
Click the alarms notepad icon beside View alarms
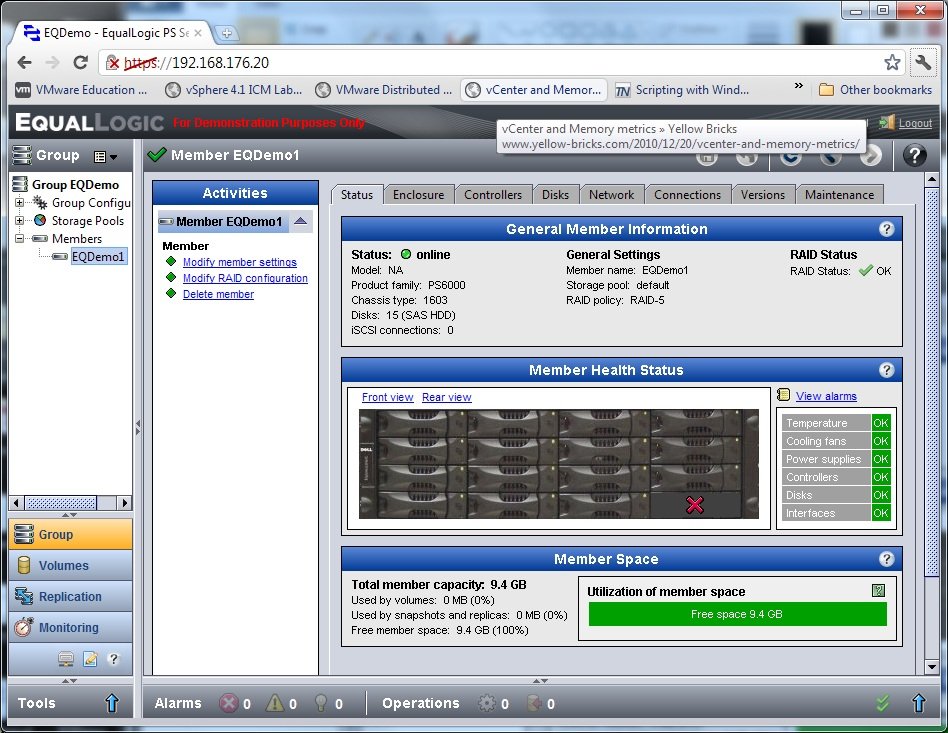(784, 395)
